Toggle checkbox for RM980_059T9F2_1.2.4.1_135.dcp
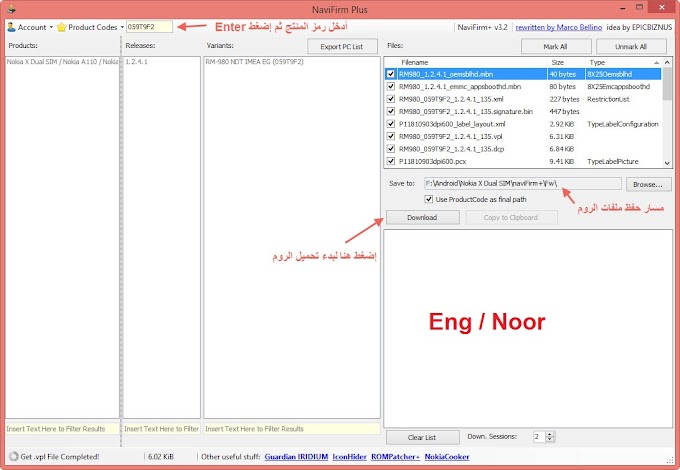The width and height of the screenshot is (680, 470). pyautogui.click(x=391, y=149)
